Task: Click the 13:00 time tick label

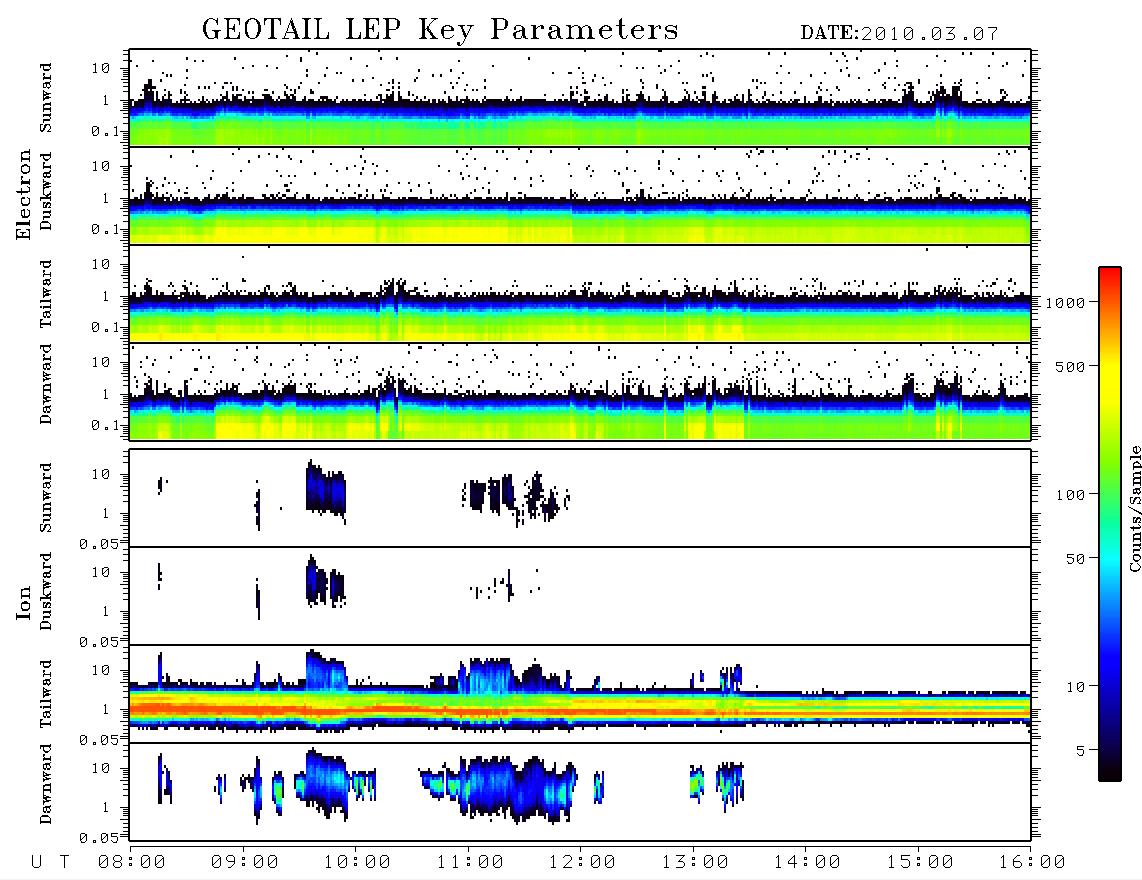Action: click(695, 863)
